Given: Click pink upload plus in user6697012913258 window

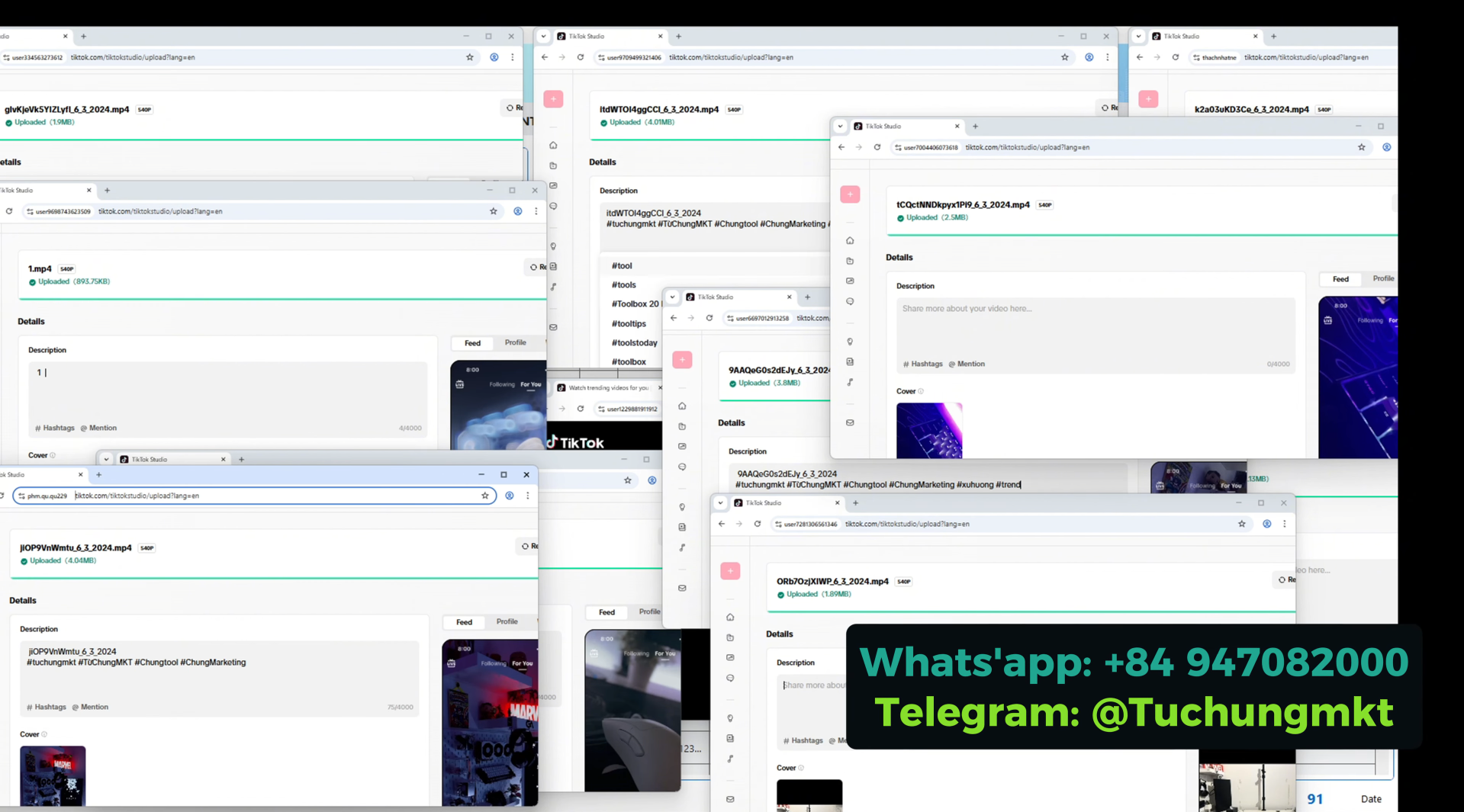Looking at the screenshot, I should pos(682,360).
